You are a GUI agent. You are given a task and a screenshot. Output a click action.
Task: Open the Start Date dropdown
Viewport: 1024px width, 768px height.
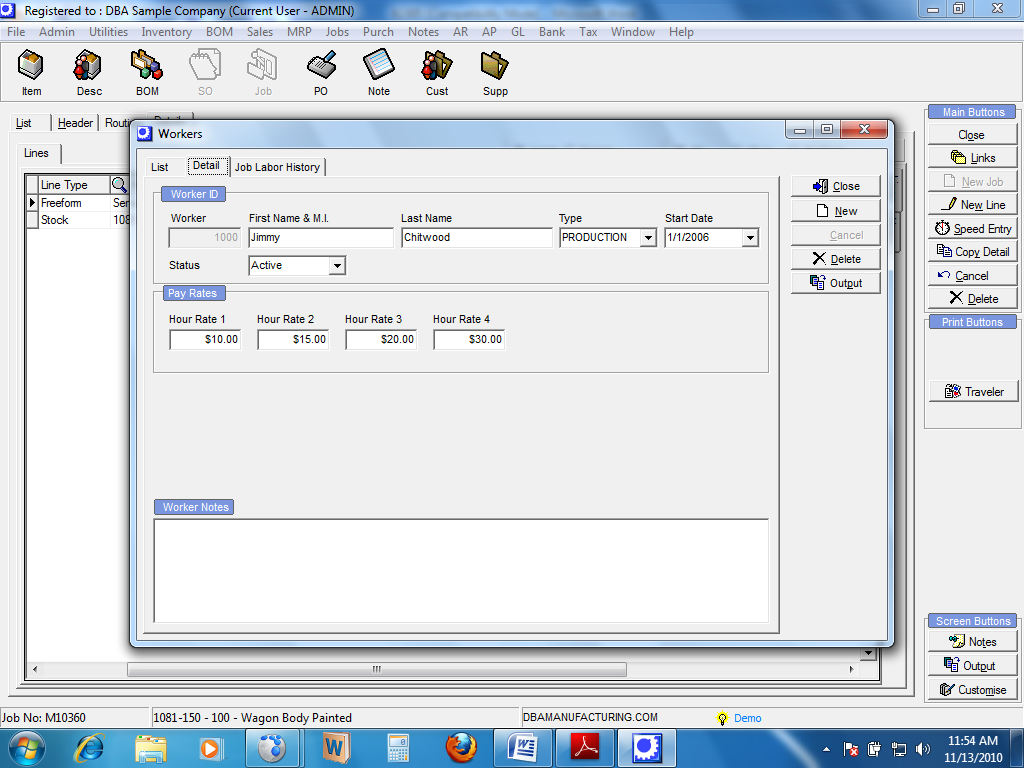tap(750, 238)
